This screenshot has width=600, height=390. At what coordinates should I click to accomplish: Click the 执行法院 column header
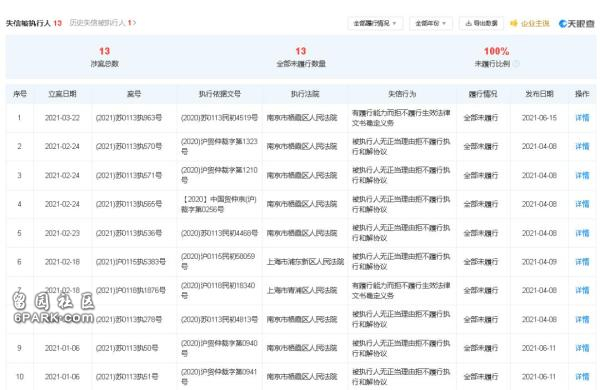(x=305, y=94)
